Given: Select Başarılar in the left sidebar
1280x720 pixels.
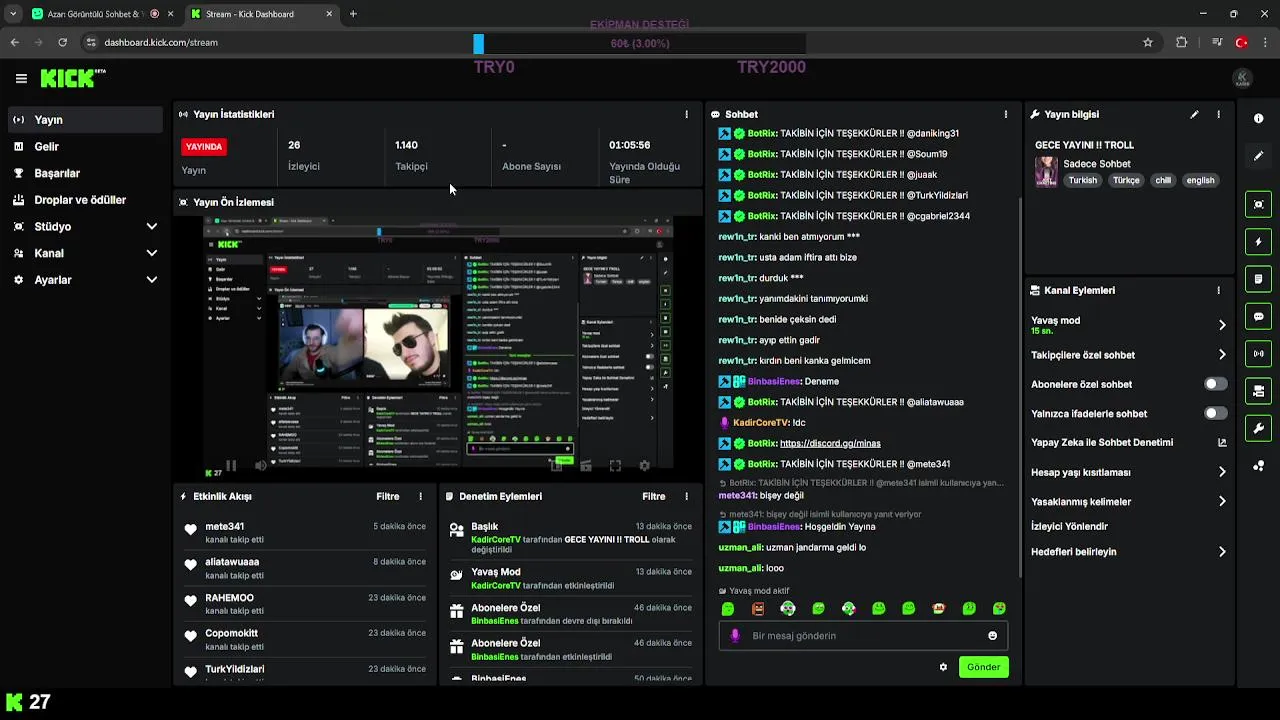Looking at the screenshot, I should click(85, 173).
